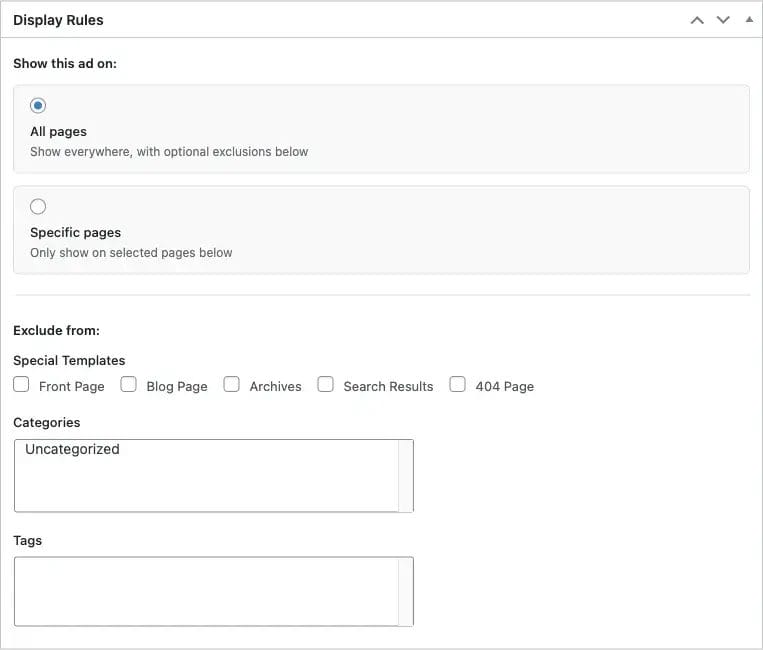Click the Categories list scrollbar
The height and width of the screenshot is (650, 763).
pyautogui.click(x=405, y=475)
